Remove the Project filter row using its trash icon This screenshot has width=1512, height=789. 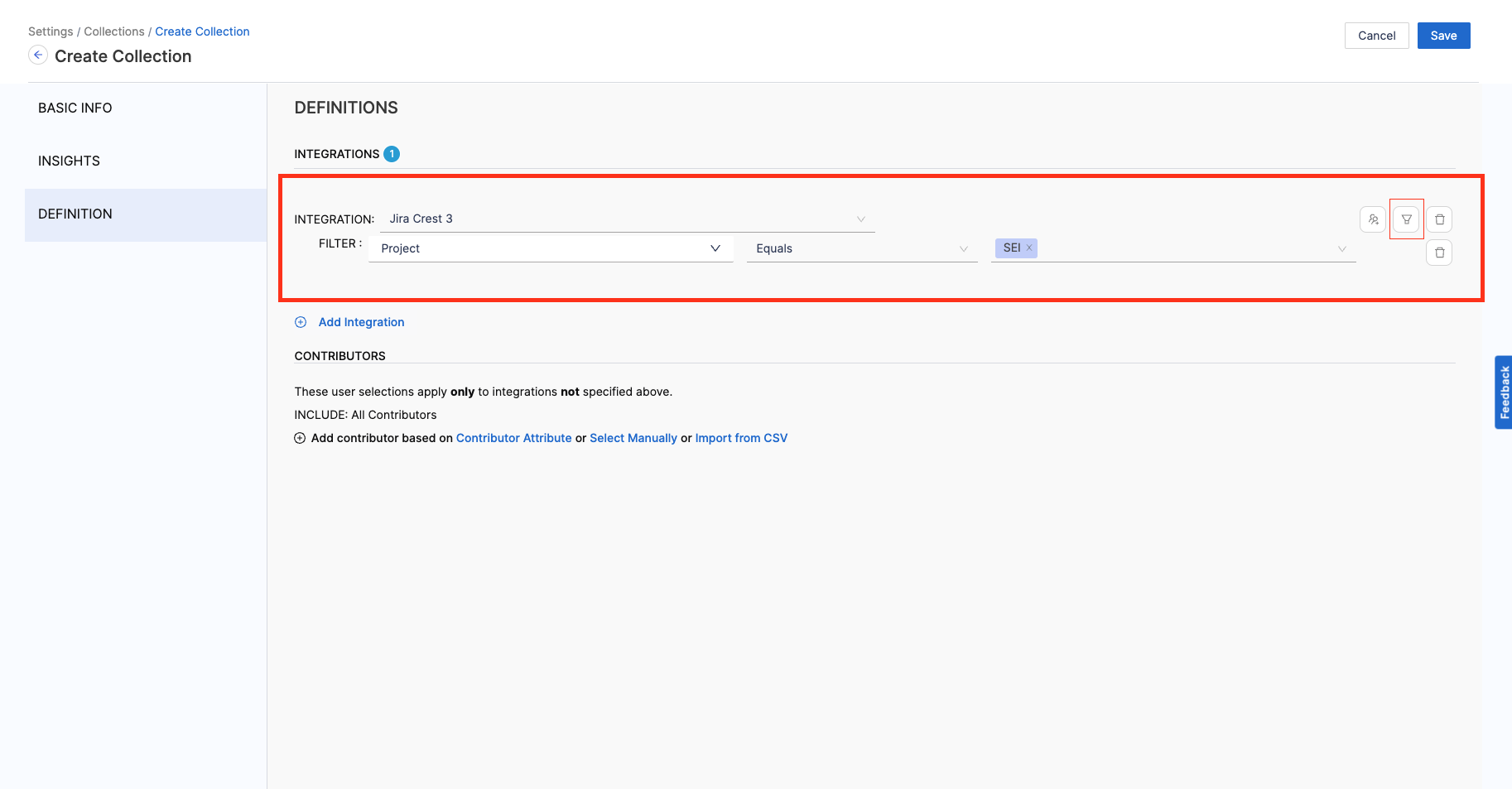(x=1439, y=253)
